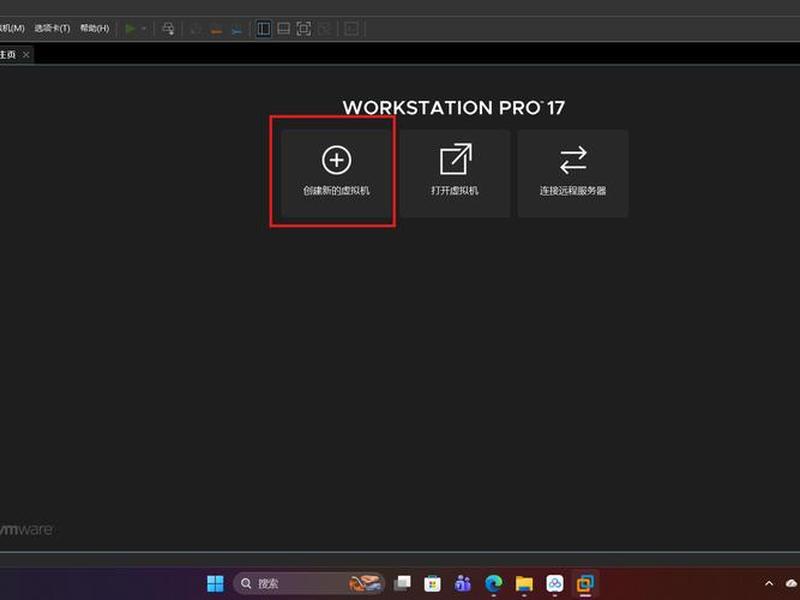Open File Explorer from taskbar
Image resolution: width=800 pixels, height=600 pixels.
[524, 583]
